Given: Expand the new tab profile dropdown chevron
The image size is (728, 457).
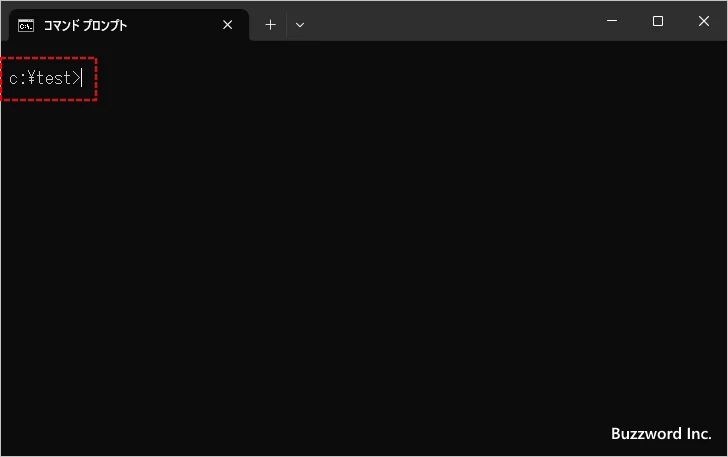Looking at the screenshot, I should [x=300, y=25].
